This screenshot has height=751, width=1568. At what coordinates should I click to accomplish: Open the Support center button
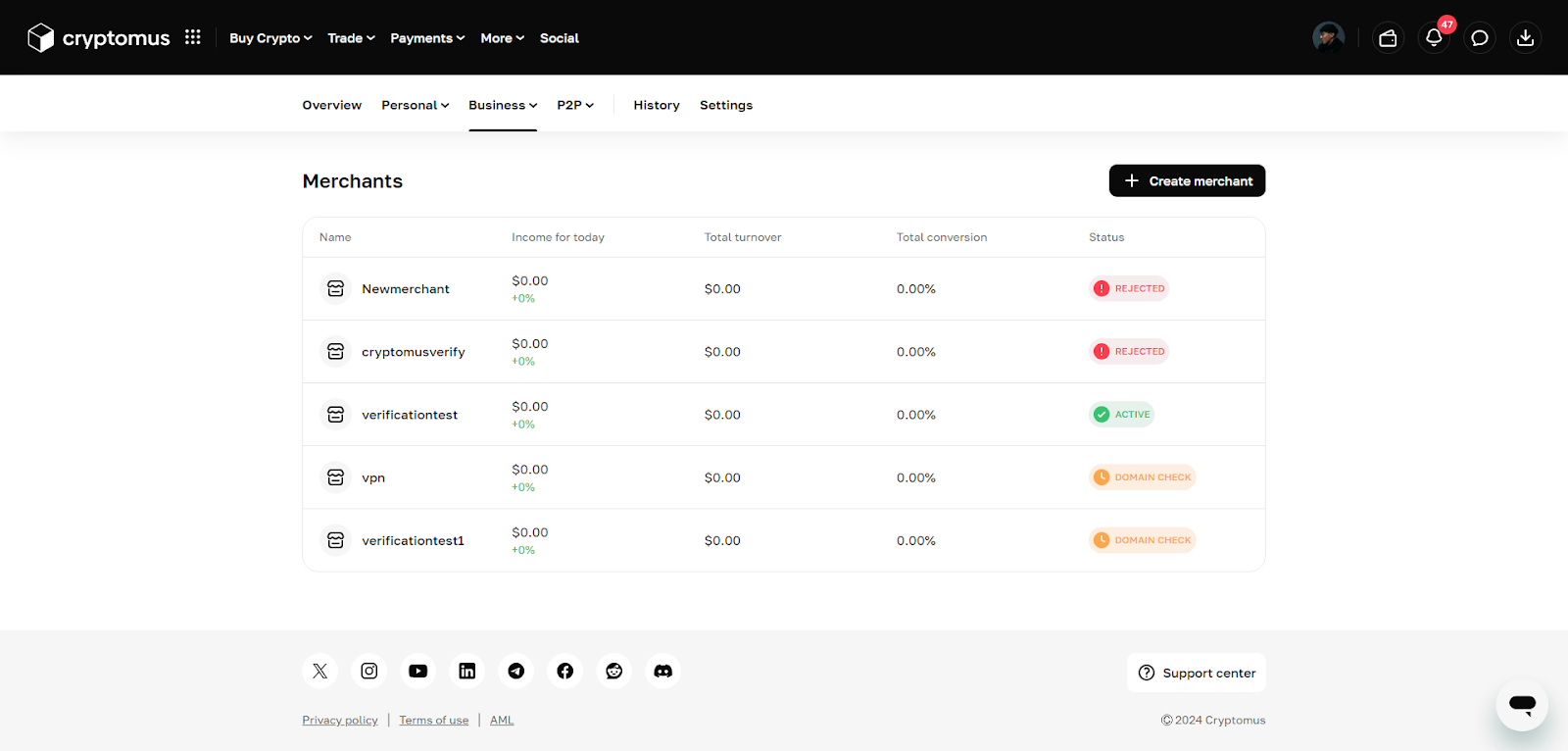[1197, 674]
